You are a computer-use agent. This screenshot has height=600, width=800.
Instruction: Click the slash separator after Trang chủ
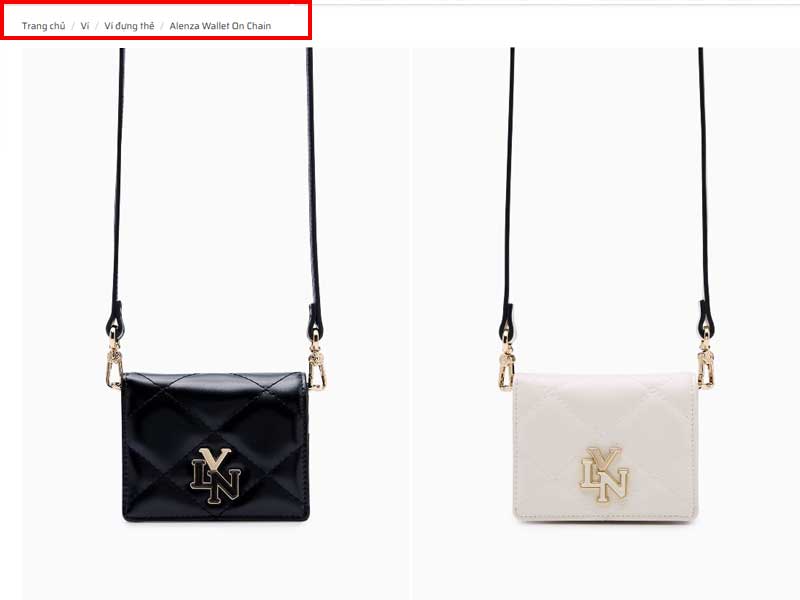[73, 26]
